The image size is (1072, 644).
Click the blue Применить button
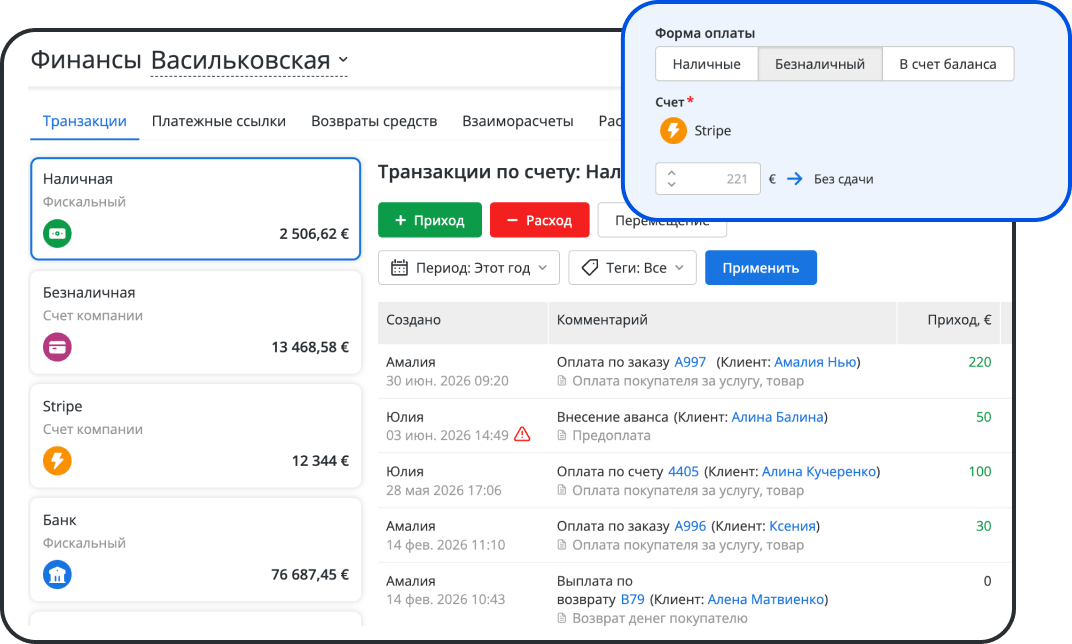(761, 268)
